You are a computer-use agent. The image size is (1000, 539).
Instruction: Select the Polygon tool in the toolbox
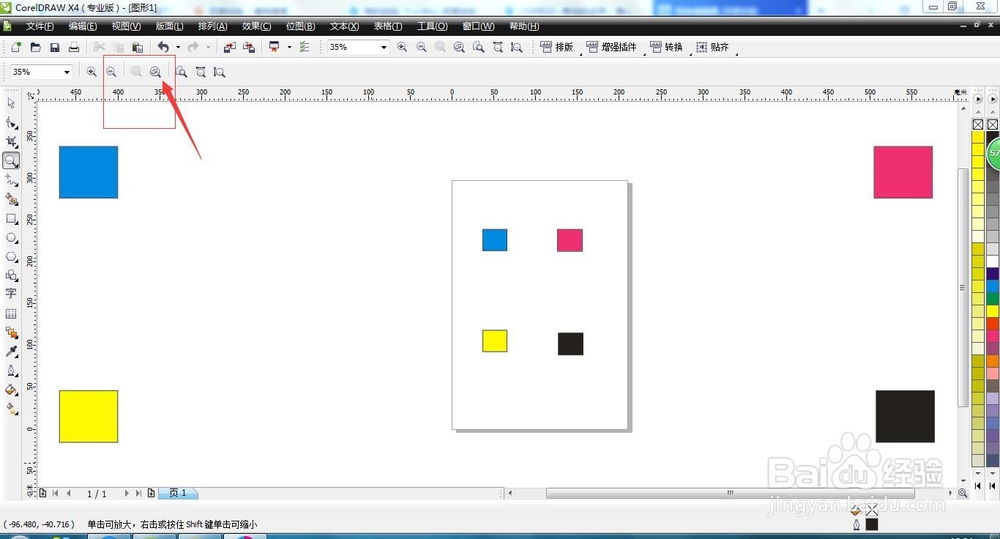pos(11,256)
